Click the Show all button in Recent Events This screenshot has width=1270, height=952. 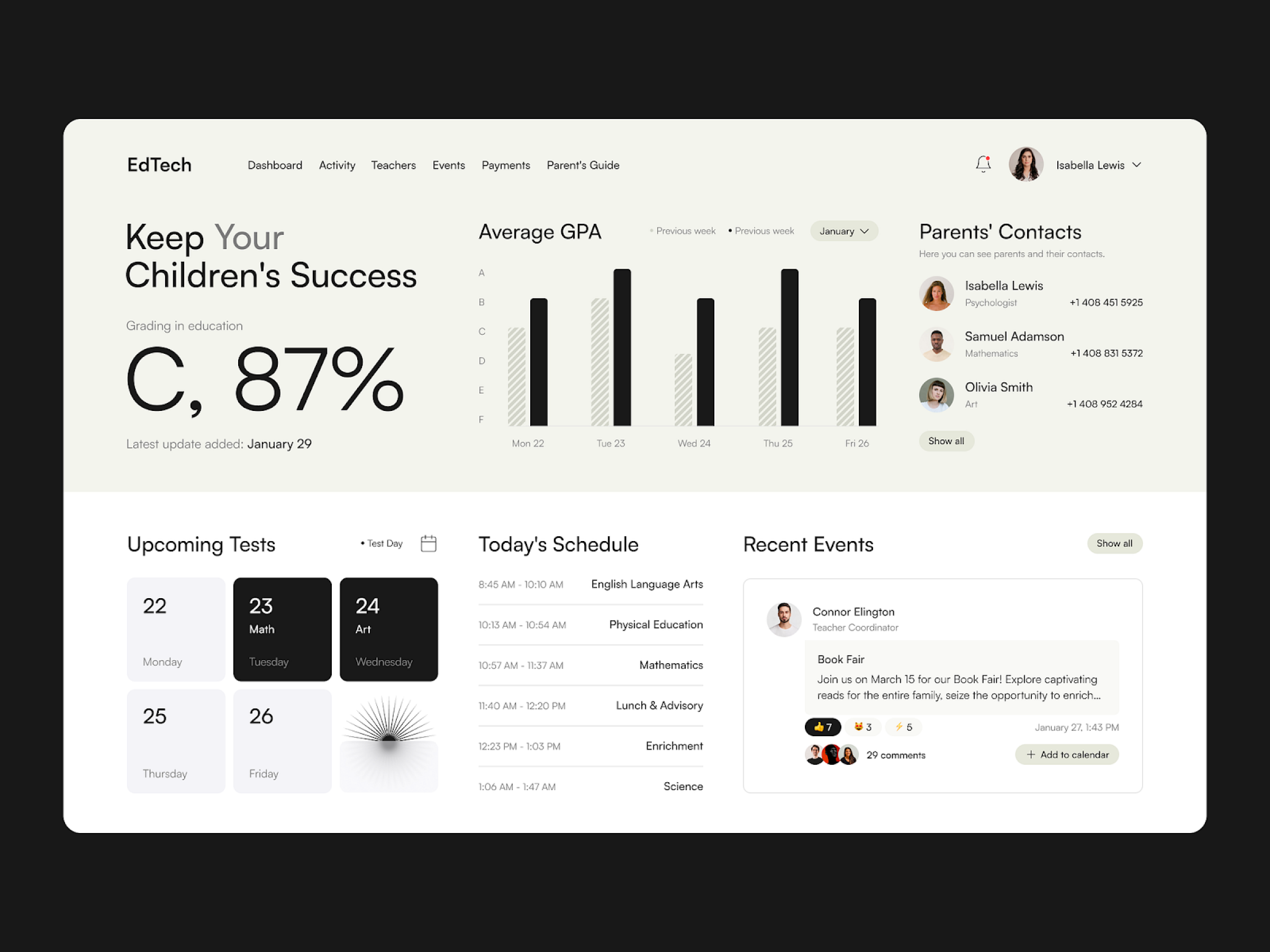click(1112, 543)
